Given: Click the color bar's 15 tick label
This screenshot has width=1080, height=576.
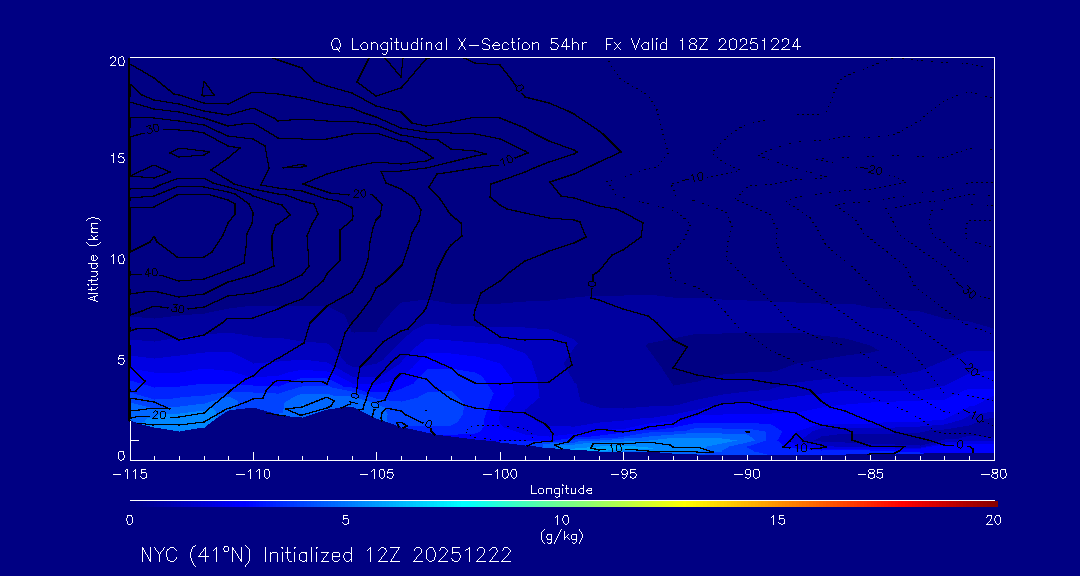Looking at the screenshot, I should (x=777, y=520).
